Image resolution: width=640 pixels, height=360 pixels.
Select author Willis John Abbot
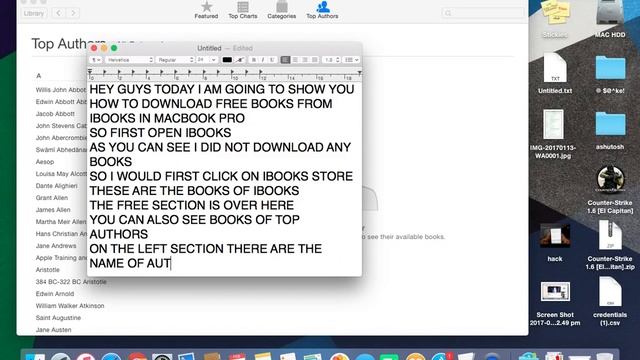click(61, 90)
